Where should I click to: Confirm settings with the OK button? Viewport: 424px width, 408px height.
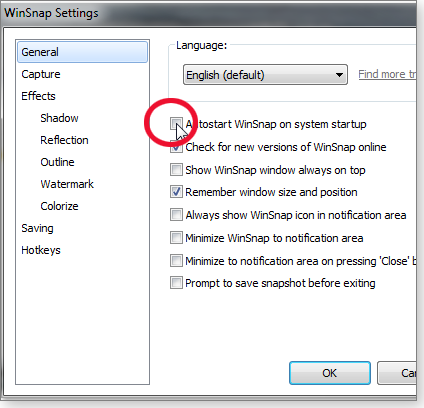tap(330, 373)
